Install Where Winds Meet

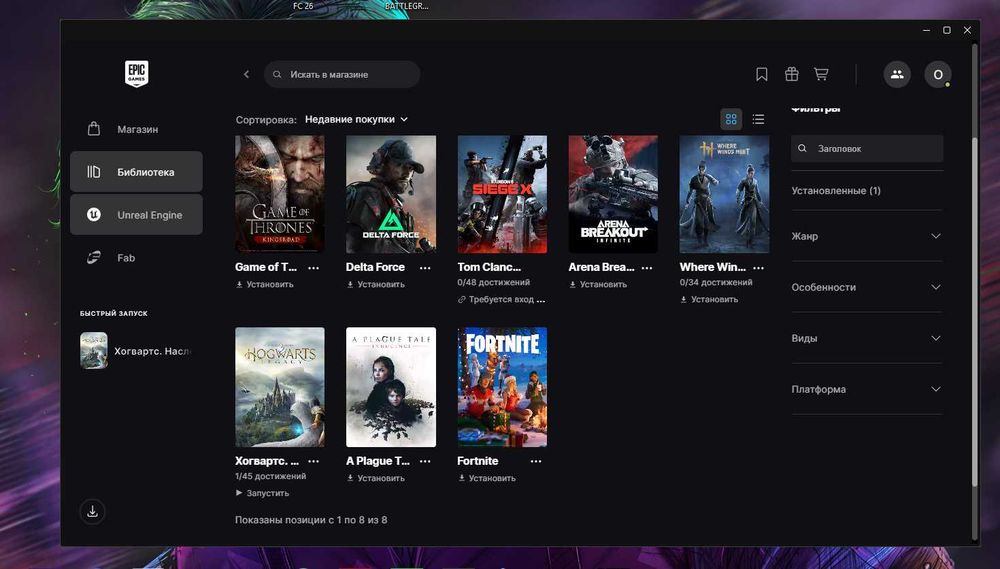(x=709, y=299)
